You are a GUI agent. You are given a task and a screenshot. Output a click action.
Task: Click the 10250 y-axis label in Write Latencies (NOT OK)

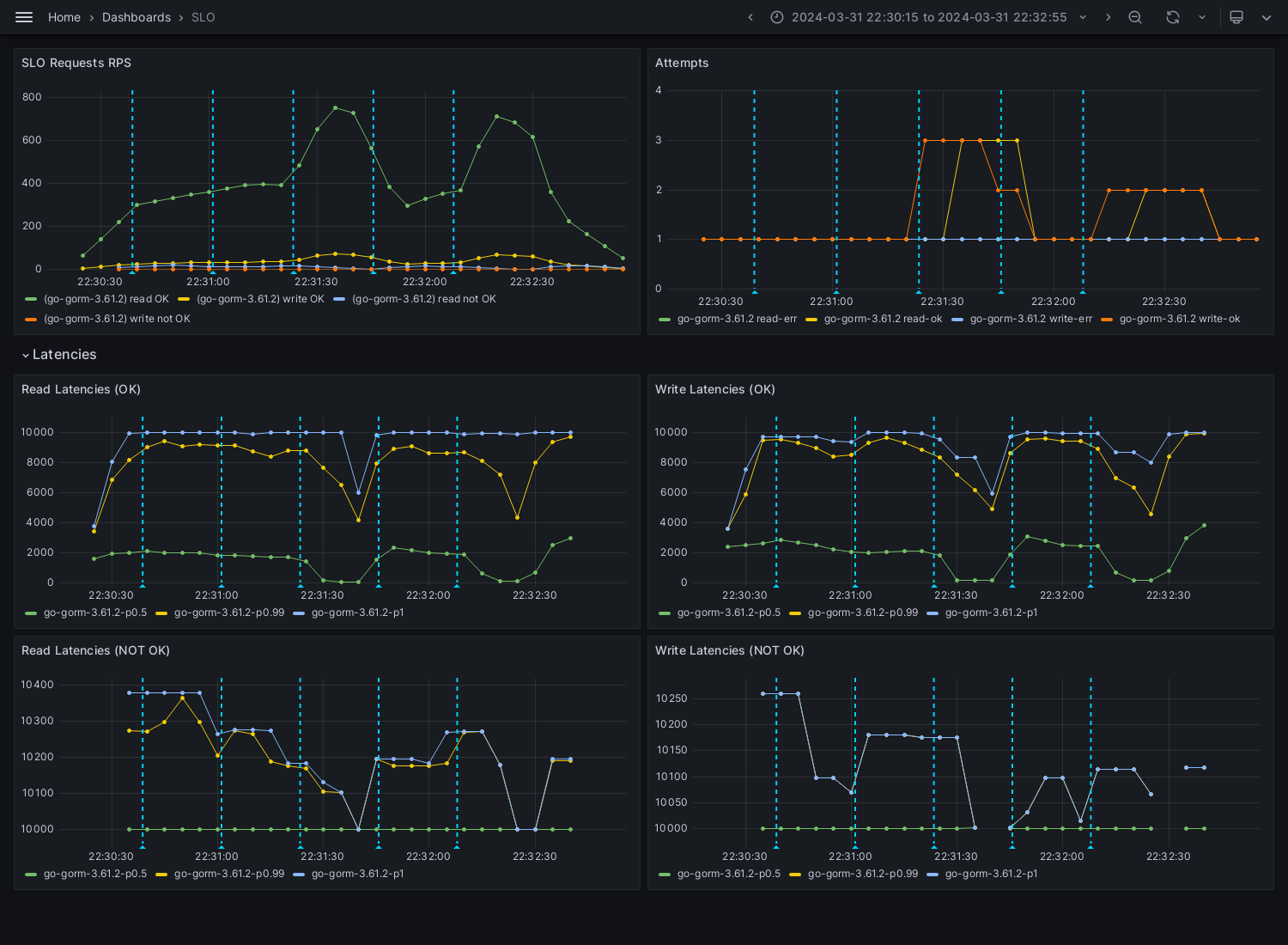click(671, 698)
